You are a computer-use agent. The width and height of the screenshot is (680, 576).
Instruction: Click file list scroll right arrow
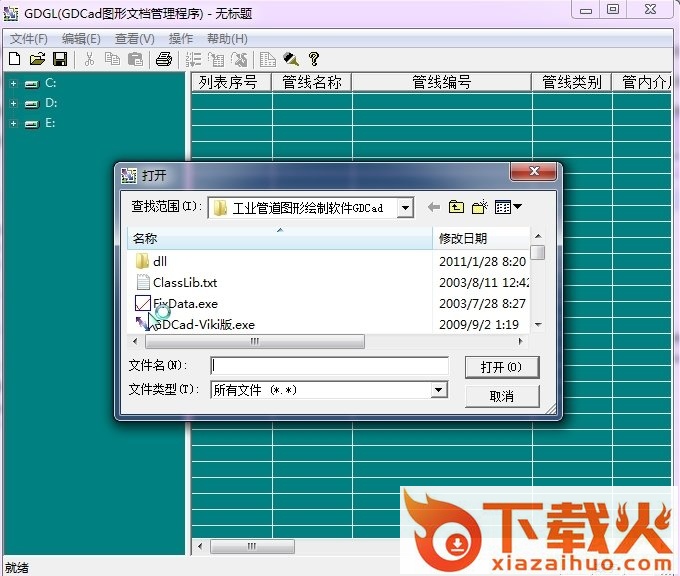coord(520,341)
